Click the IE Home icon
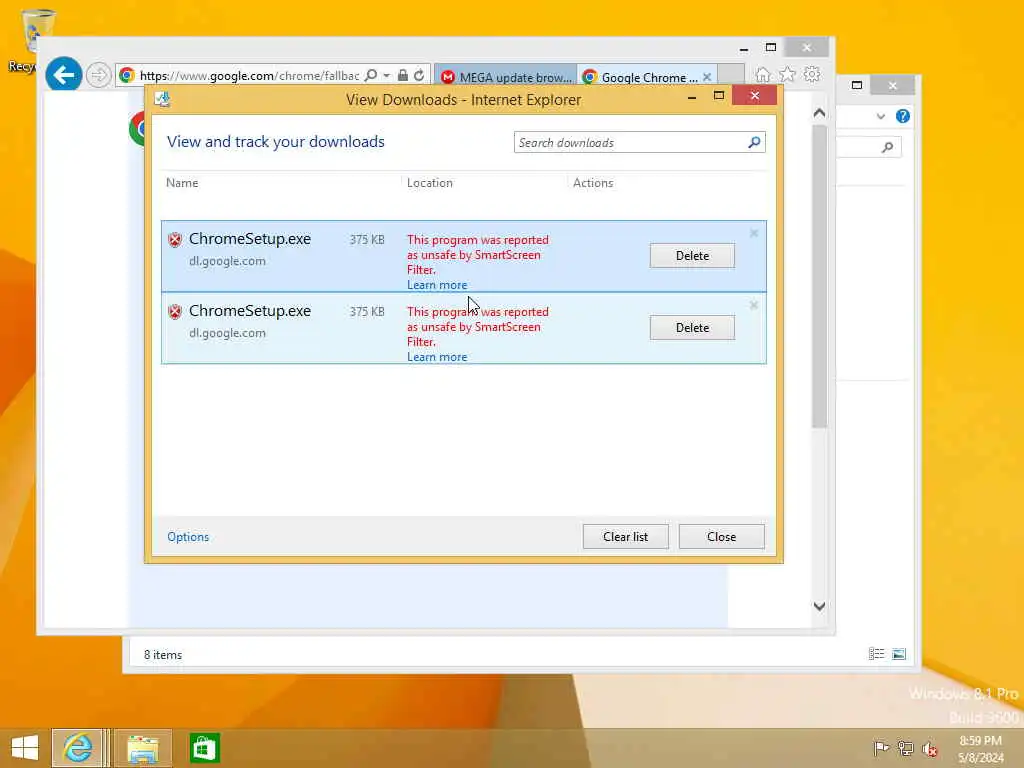Viewport: 1024px width, 768px height. [762, 75]
